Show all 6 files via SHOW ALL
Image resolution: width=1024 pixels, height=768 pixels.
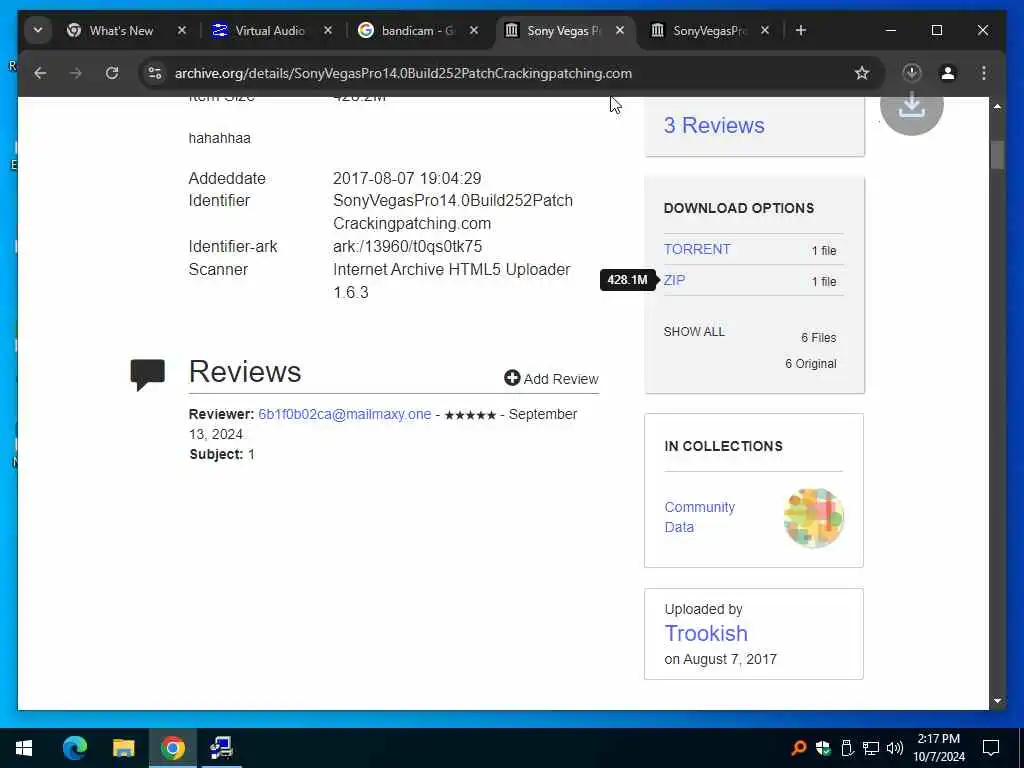point(694,332)
